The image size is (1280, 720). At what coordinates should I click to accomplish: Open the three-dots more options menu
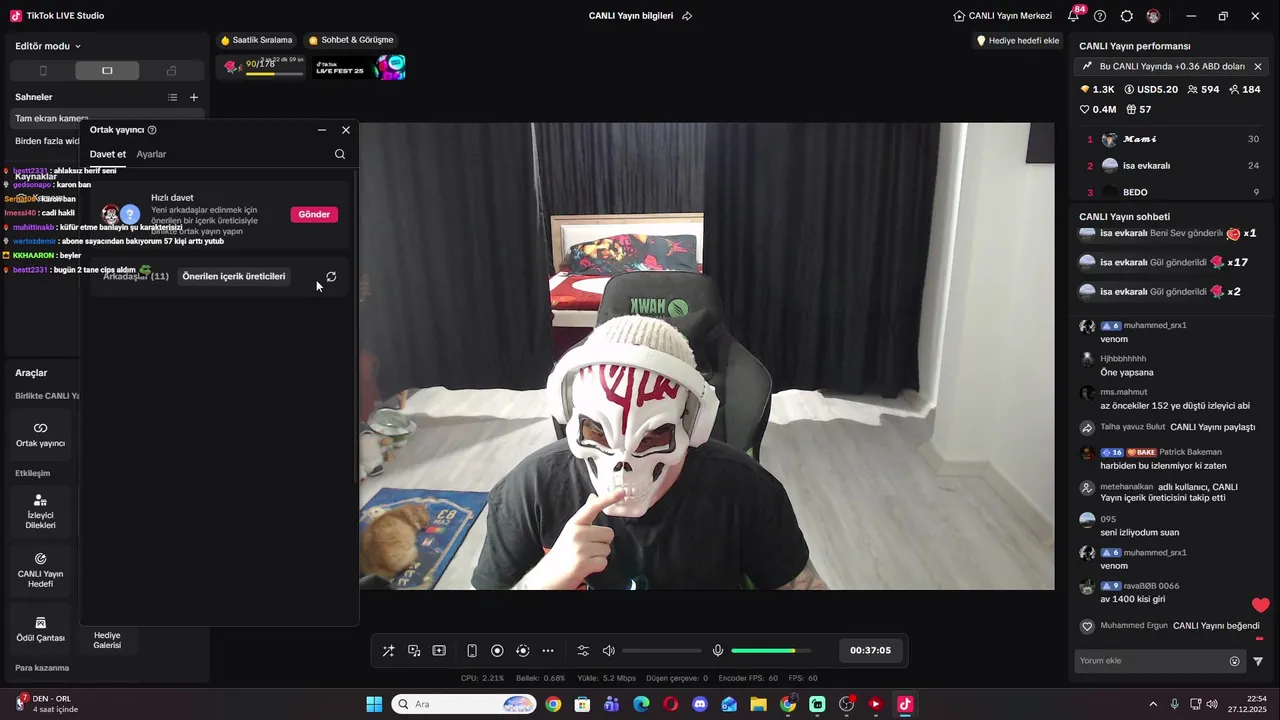(548, 651)
